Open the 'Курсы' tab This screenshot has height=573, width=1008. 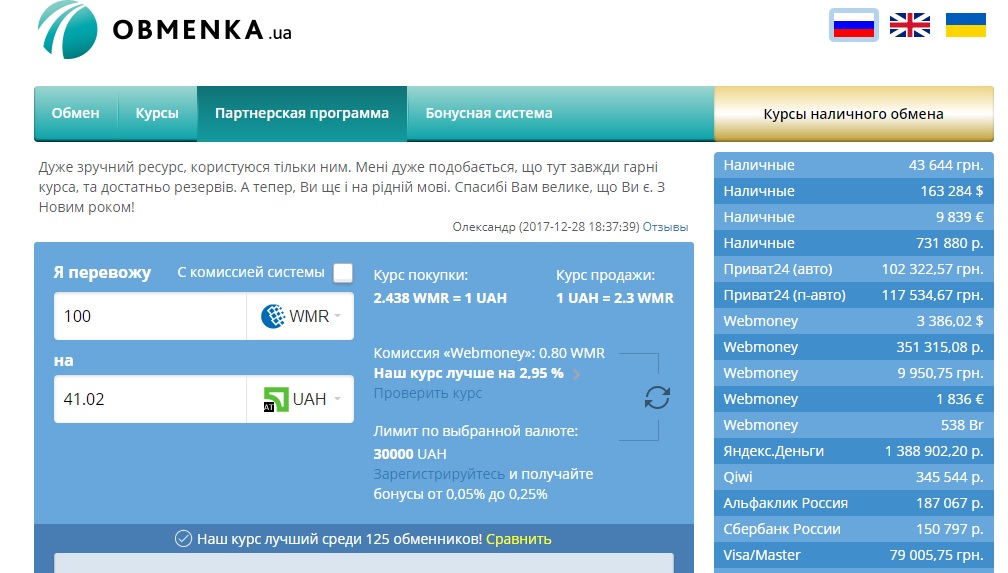click(x=157, y=113)
